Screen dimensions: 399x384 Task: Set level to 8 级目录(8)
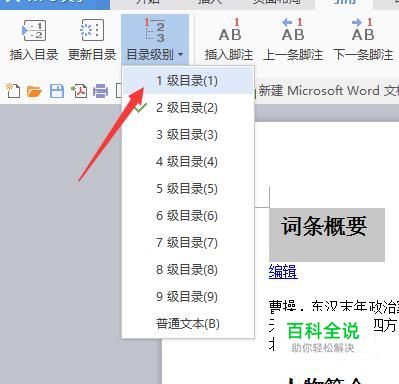(x=188, y=270)
